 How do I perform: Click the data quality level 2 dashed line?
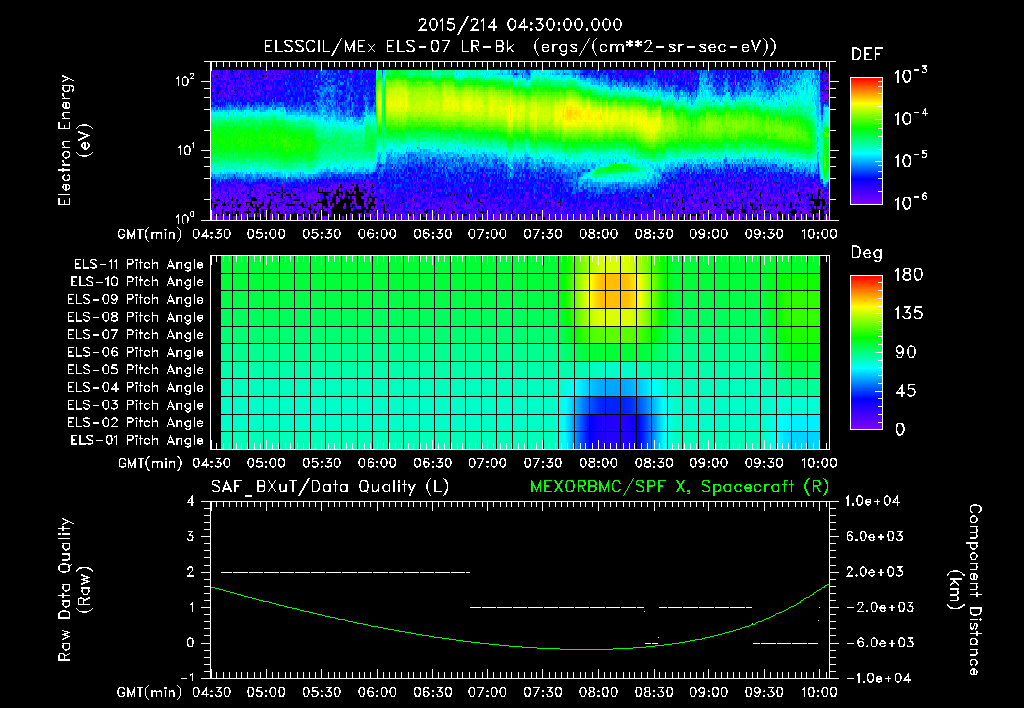pos(345,572)
